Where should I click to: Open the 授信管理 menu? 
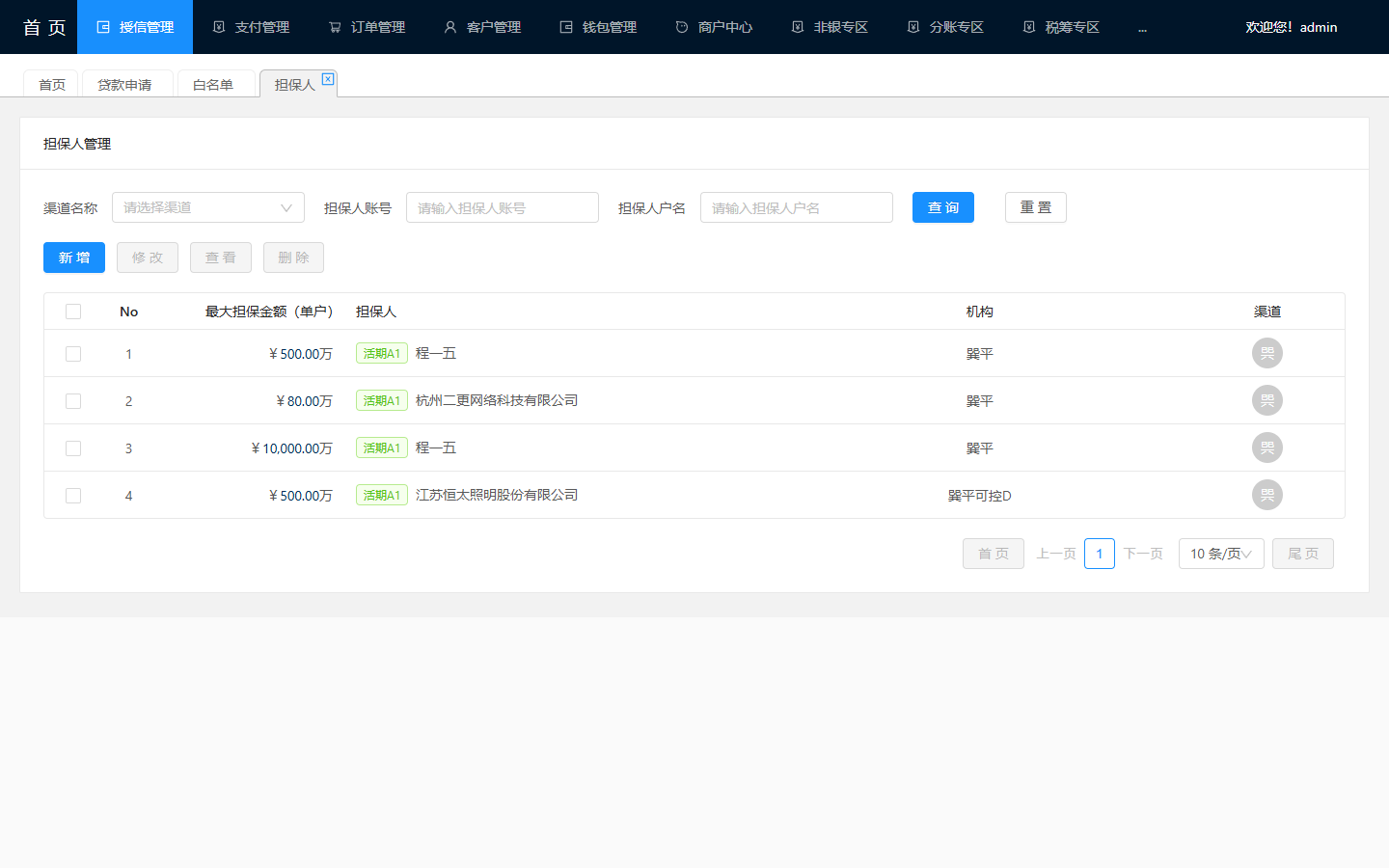135,27
